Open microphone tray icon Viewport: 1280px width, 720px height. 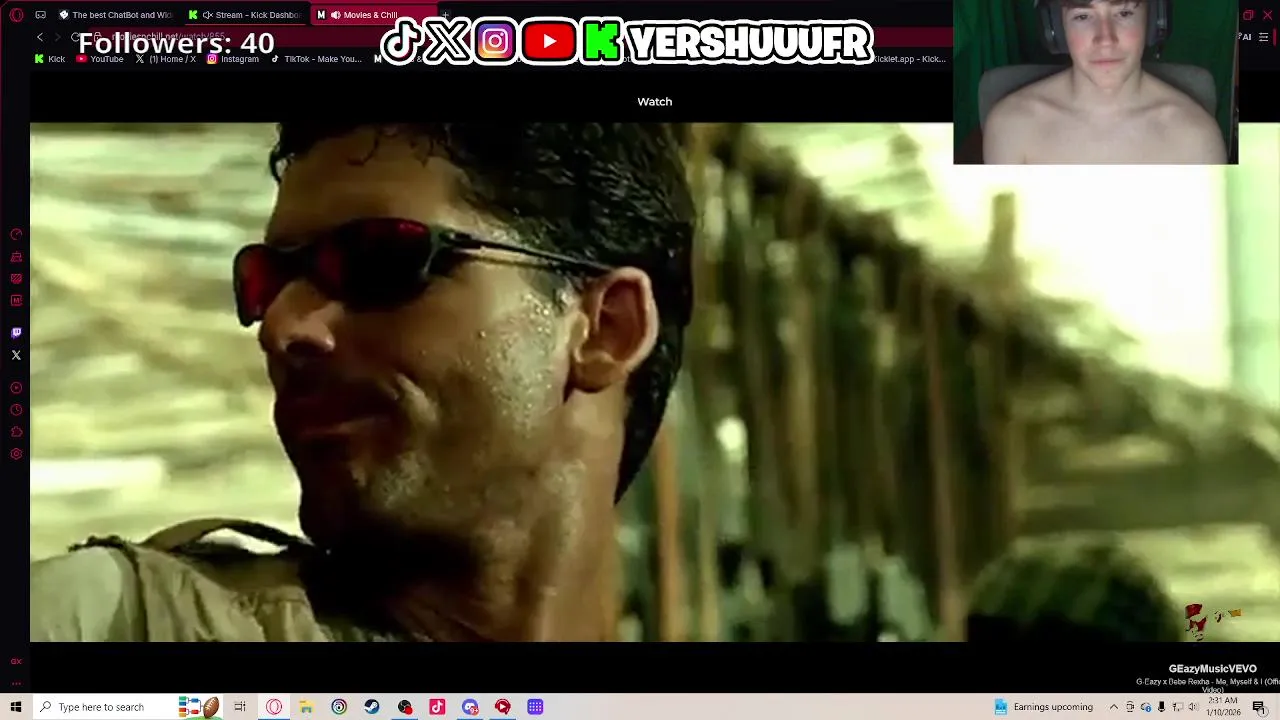[x=1161, y=707]
